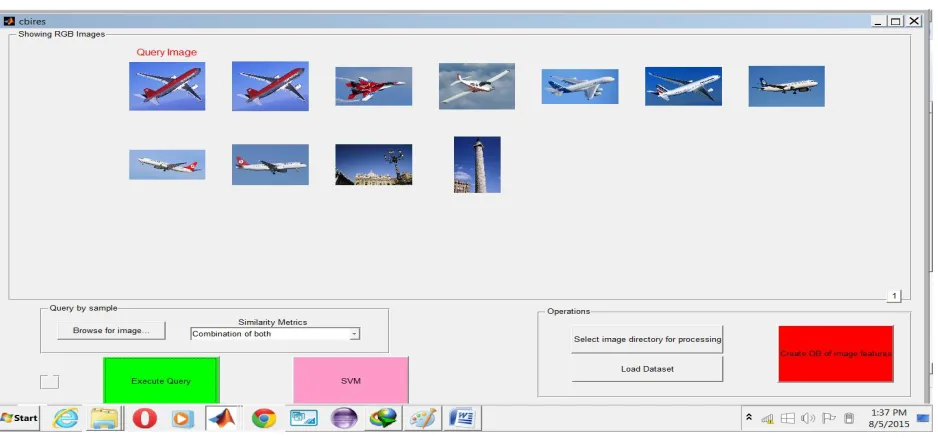Click the Start button
Image resolution: width=938 pixels, height=438 pixels.
click(x=19, y=418)
